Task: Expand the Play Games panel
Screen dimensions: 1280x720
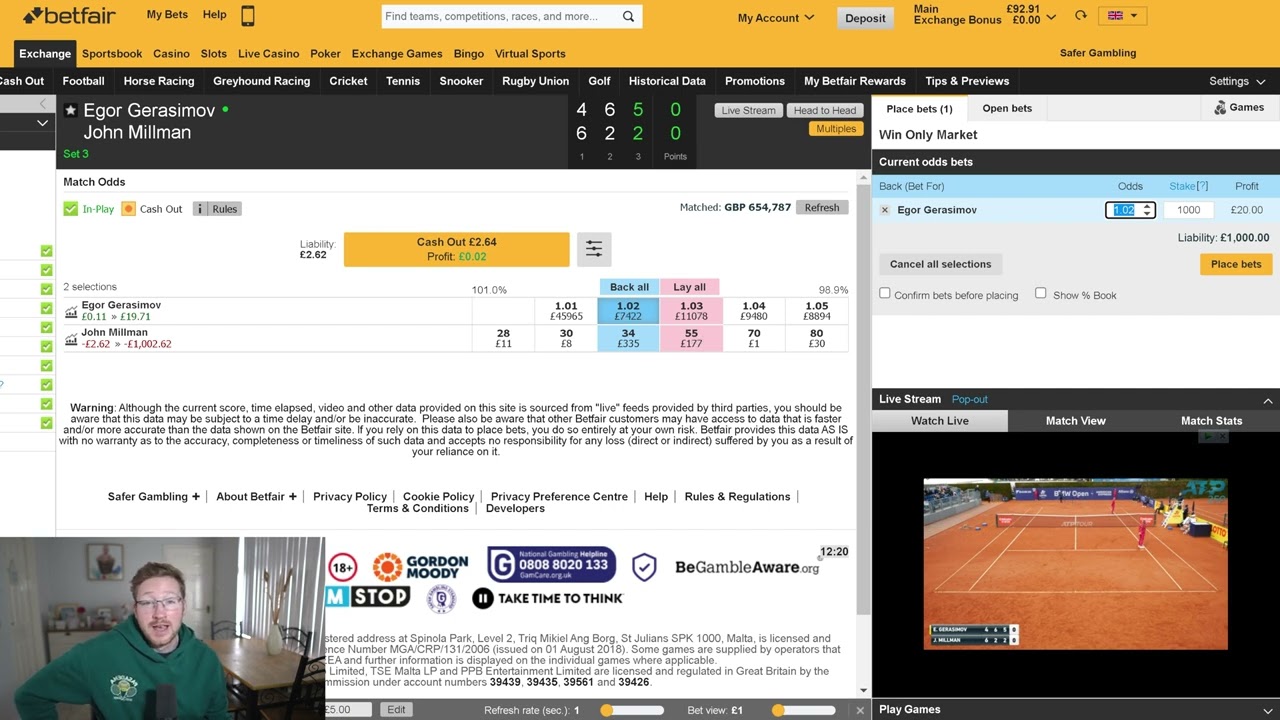Action: [1267, 710]
